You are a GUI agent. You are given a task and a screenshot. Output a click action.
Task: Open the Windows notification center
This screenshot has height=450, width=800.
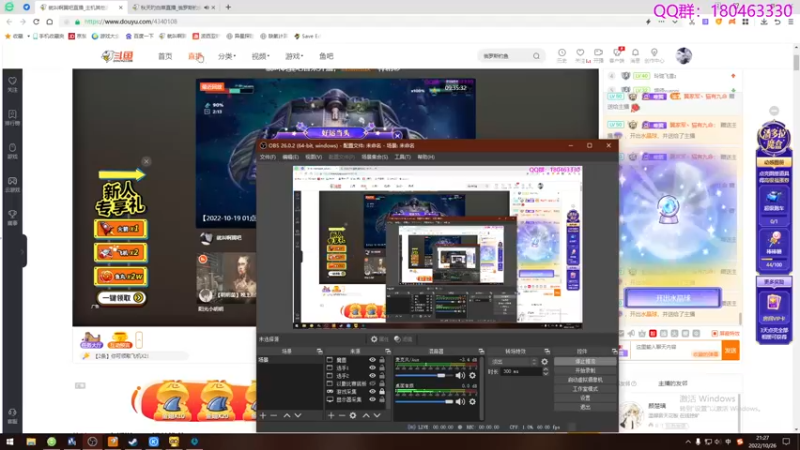coord(786,441)
